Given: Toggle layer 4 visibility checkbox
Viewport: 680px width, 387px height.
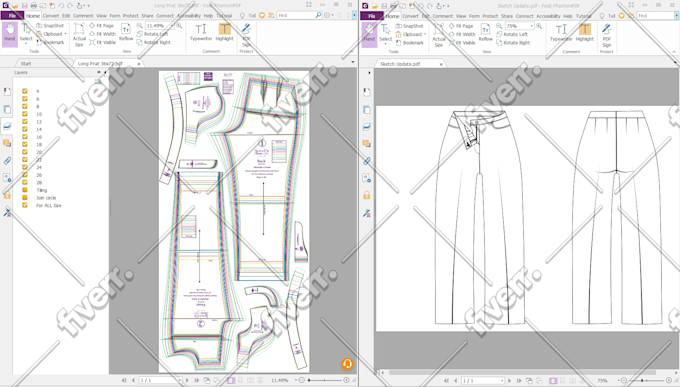Looking at the screenshot, I should (x=25, y=91).
